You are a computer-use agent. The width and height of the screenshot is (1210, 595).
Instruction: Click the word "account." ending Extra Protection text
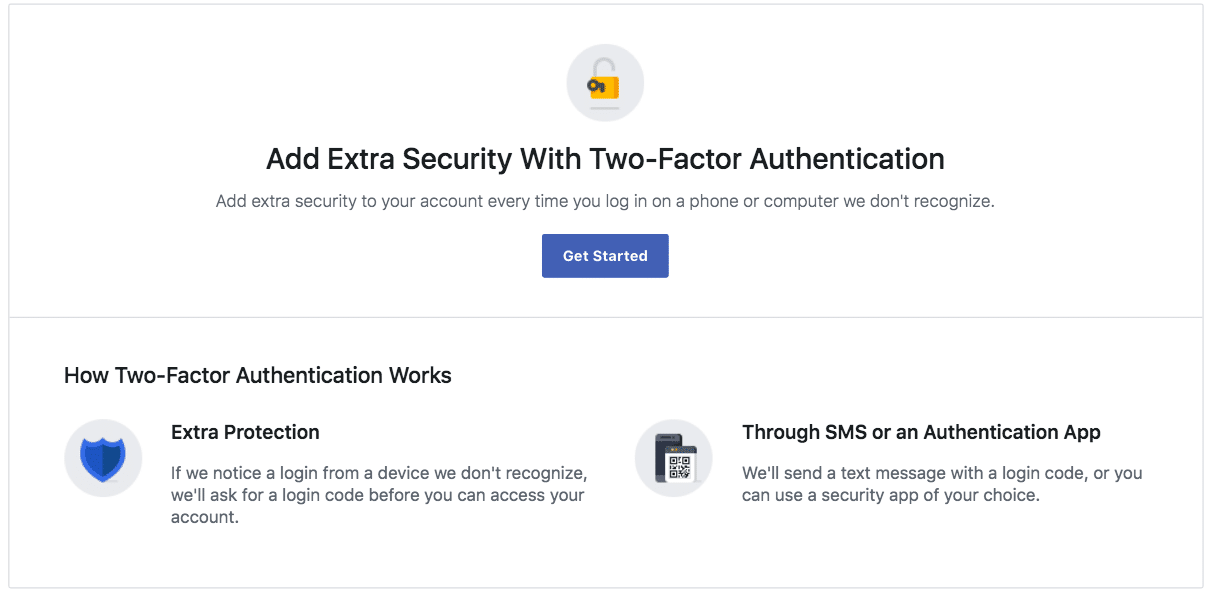coord(205,518)
